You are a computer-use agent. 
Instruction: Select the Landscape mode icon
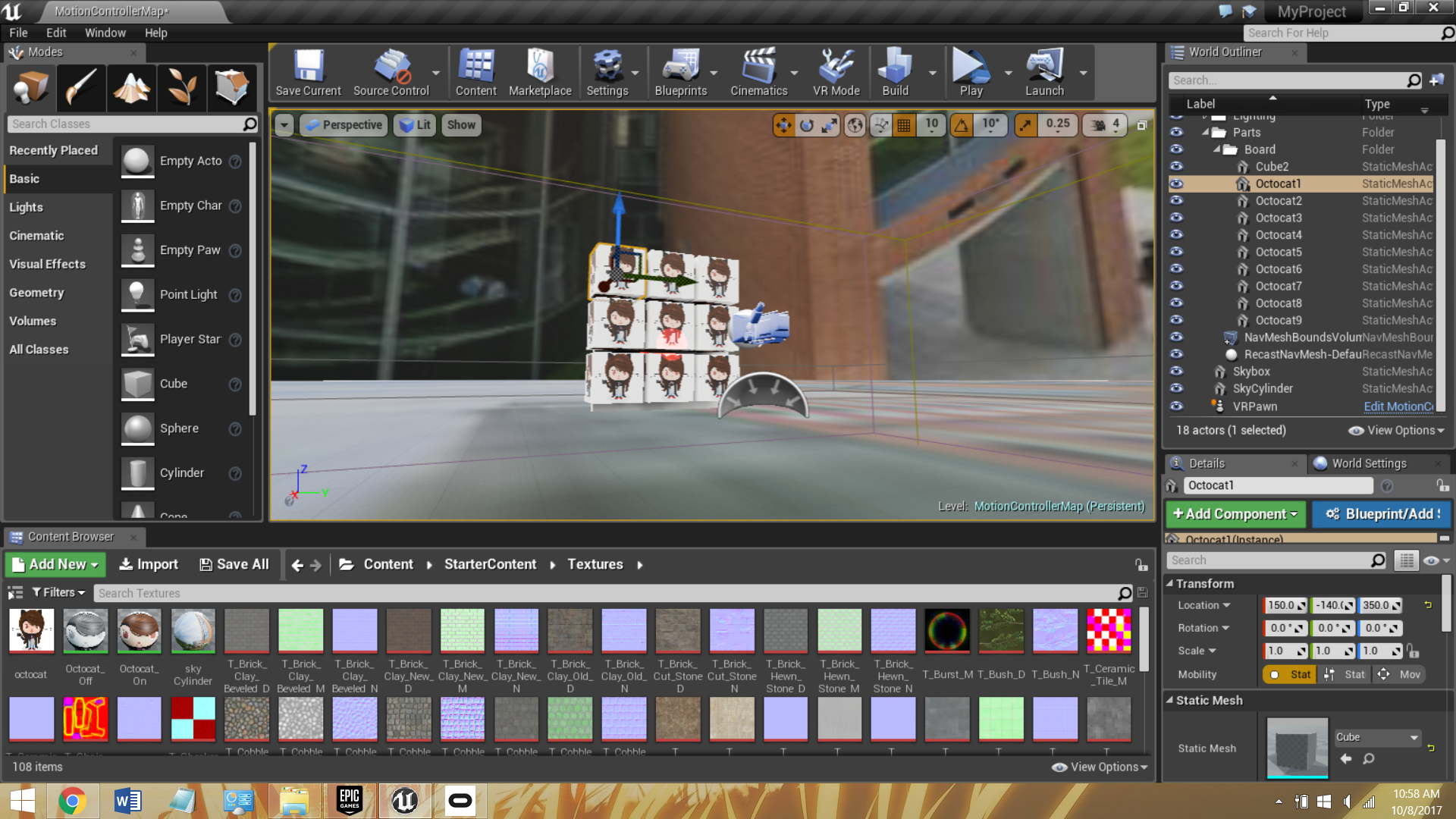click(x=132, y=86)
